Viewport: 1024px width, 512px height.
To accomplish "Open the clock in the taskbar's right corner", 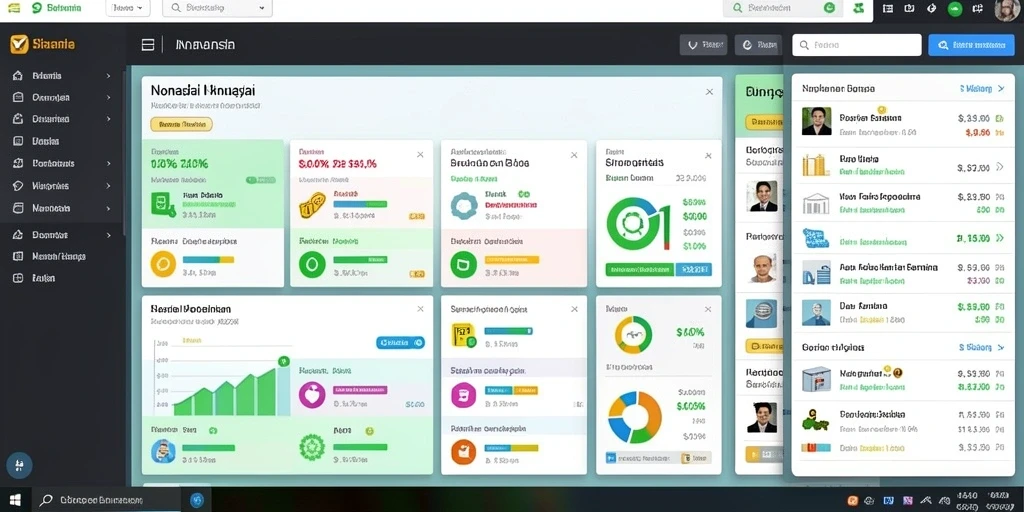I will pyautogui.click(x=967, y=501).
